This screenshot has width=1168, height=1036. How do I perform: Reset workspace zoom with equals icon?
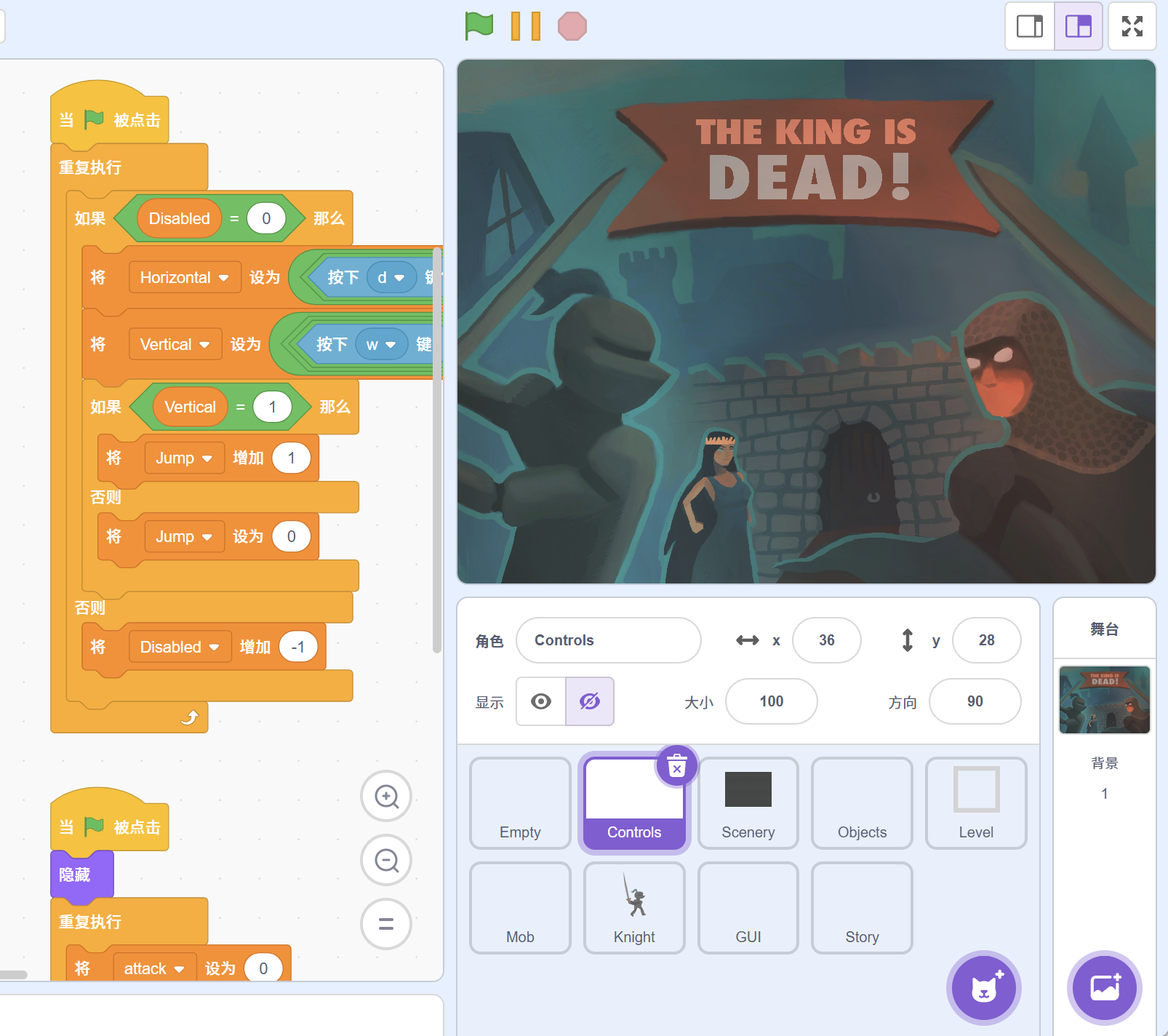tap(386, 924)
